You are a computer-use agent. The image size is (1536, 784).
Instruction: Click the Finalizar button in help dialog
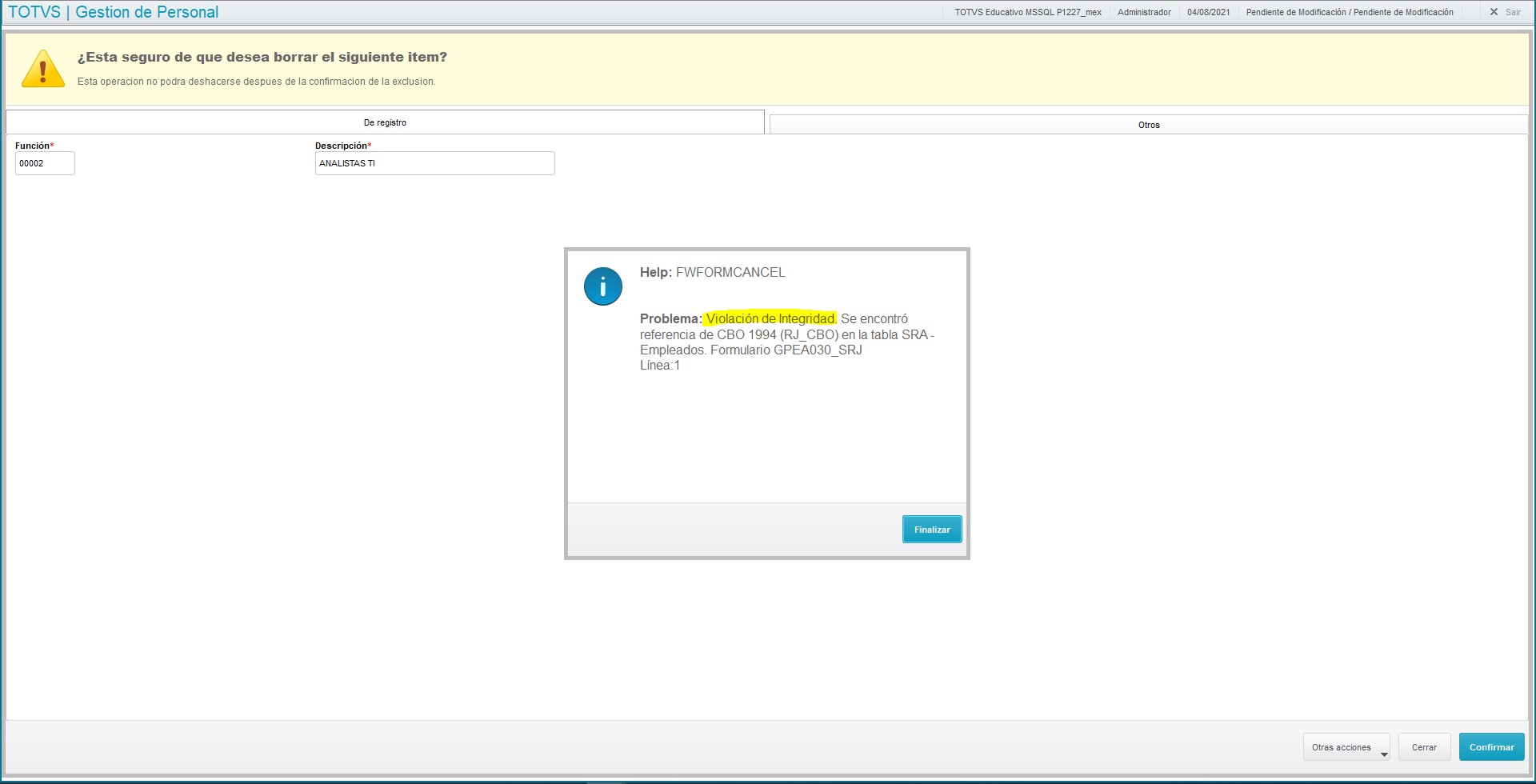[932, 530]
